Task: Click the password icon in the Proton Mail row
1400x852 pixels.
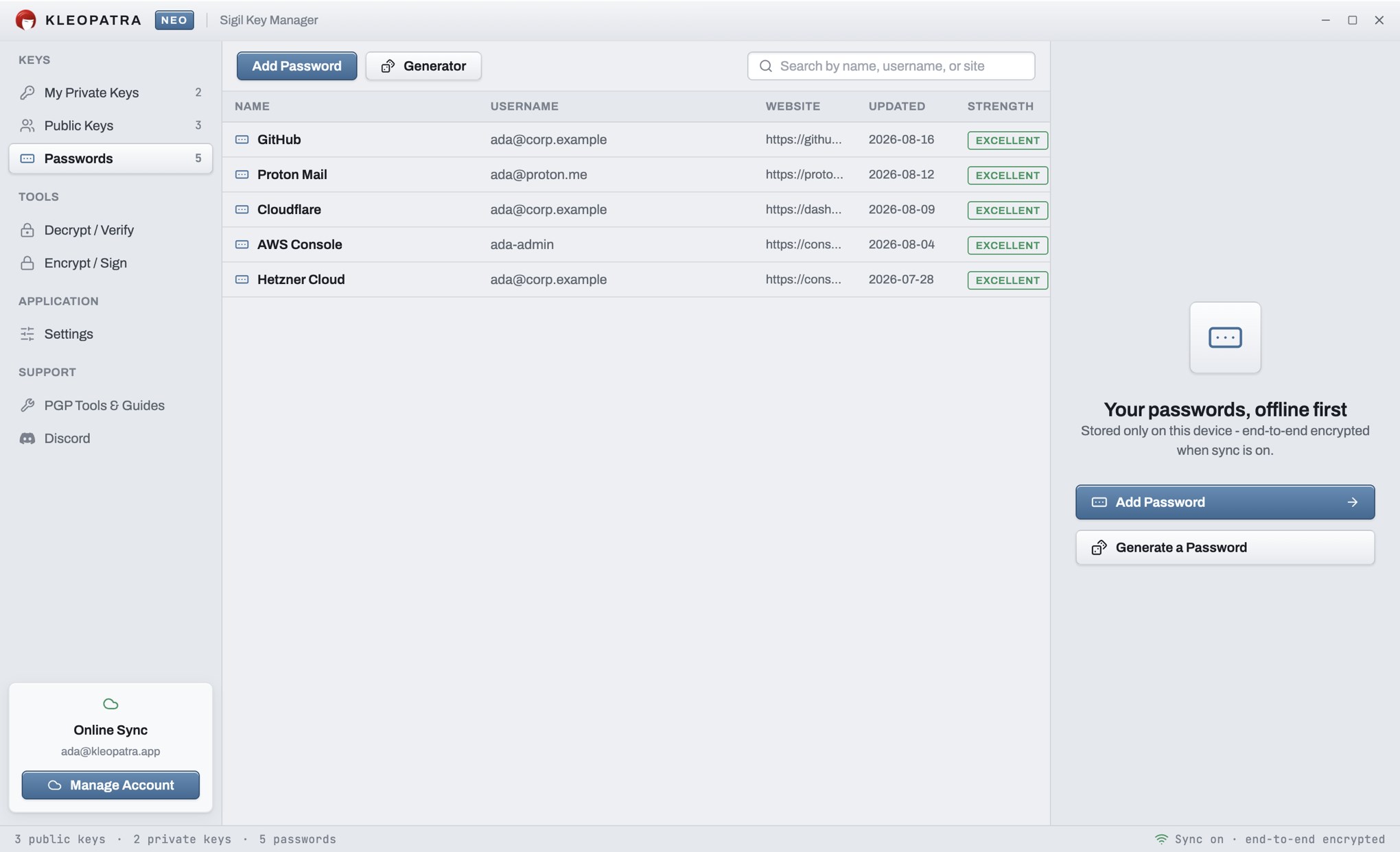Action: click(x=242, y=174)
